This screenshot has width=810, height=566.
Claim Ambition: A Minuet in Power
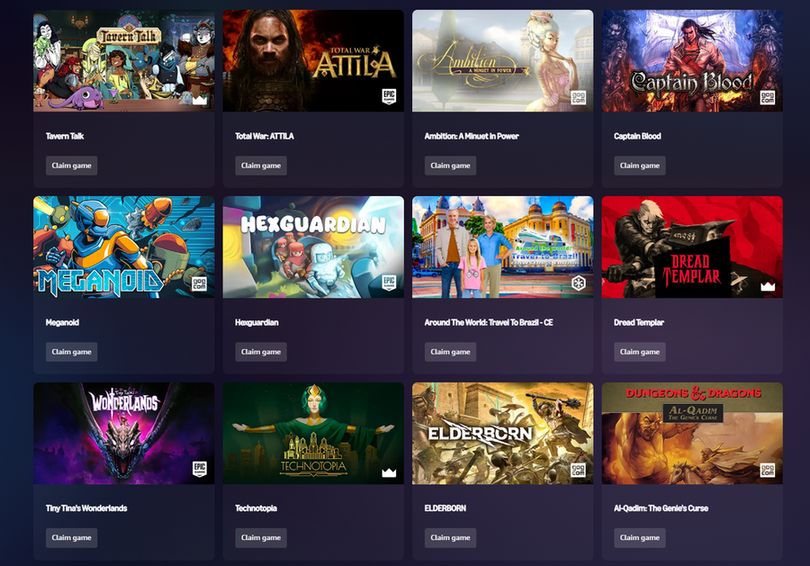coord(450,166)
